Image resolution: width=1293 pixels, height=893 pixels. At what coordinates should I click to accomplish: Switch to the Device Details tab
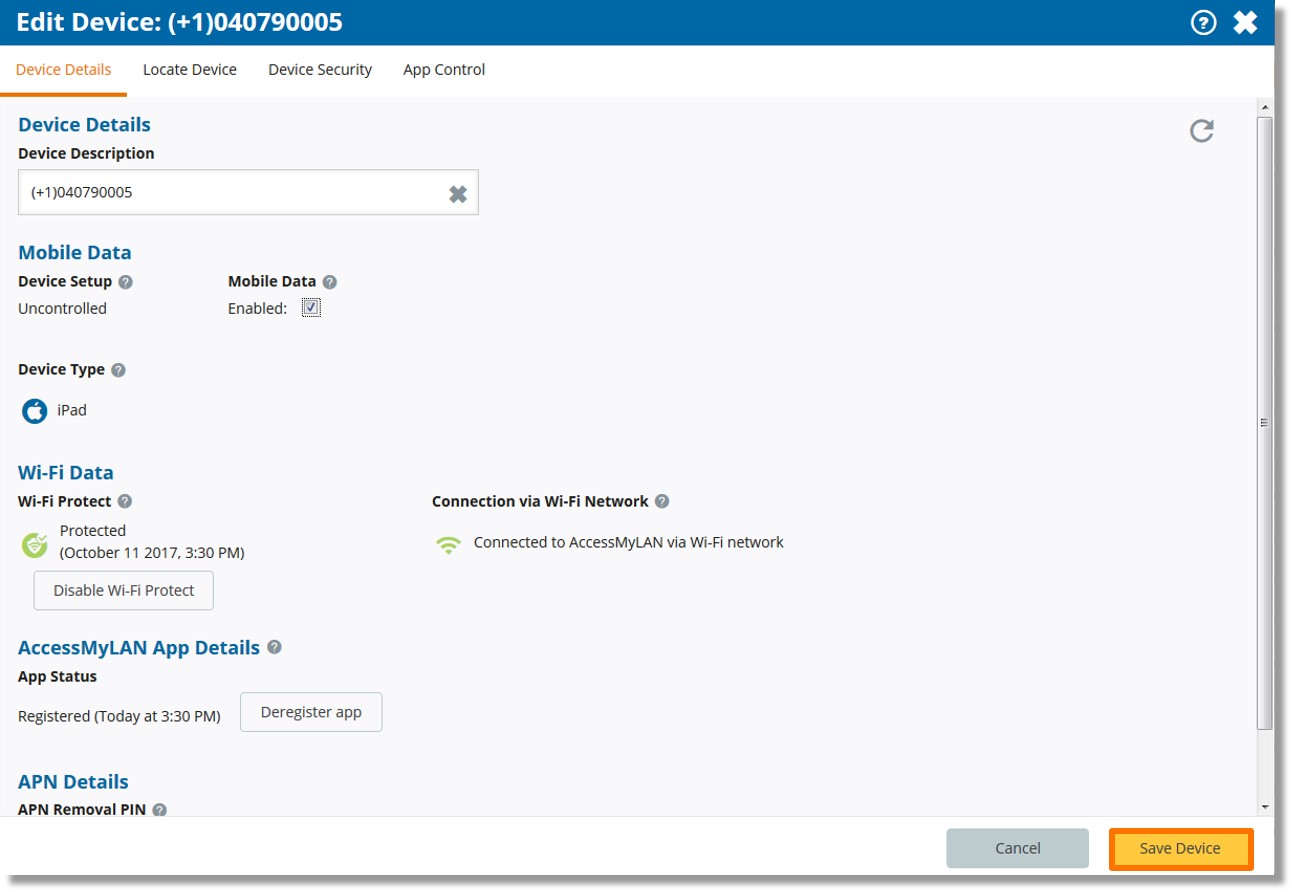[x=64, y=70]
